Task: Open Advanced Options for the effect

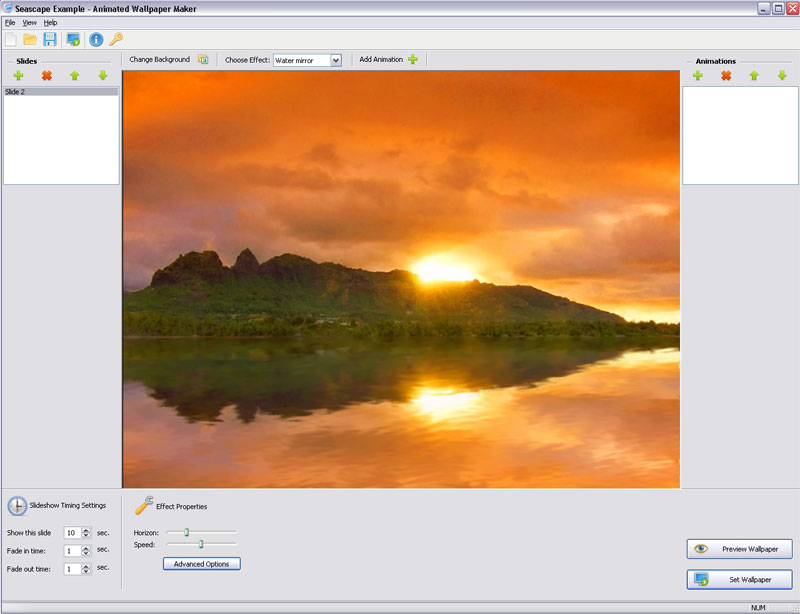Action: (x=202, y=563)
